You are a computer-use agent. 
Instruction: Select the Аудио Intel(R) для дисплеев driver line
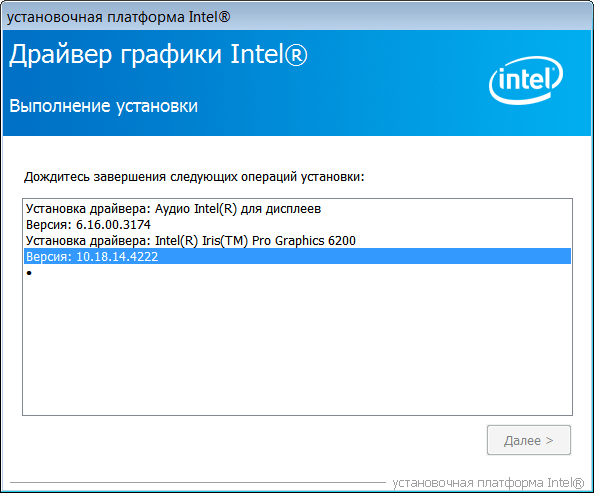click(x=174, y=209)
